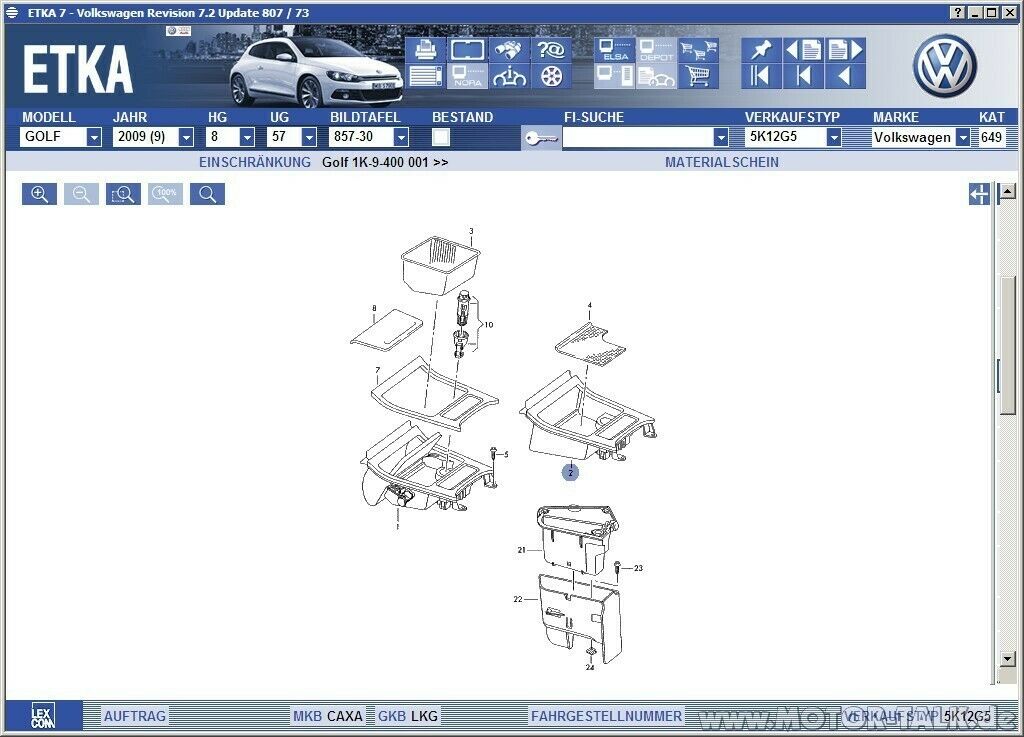Click part number 3 label in diagram

pos(472,231)
